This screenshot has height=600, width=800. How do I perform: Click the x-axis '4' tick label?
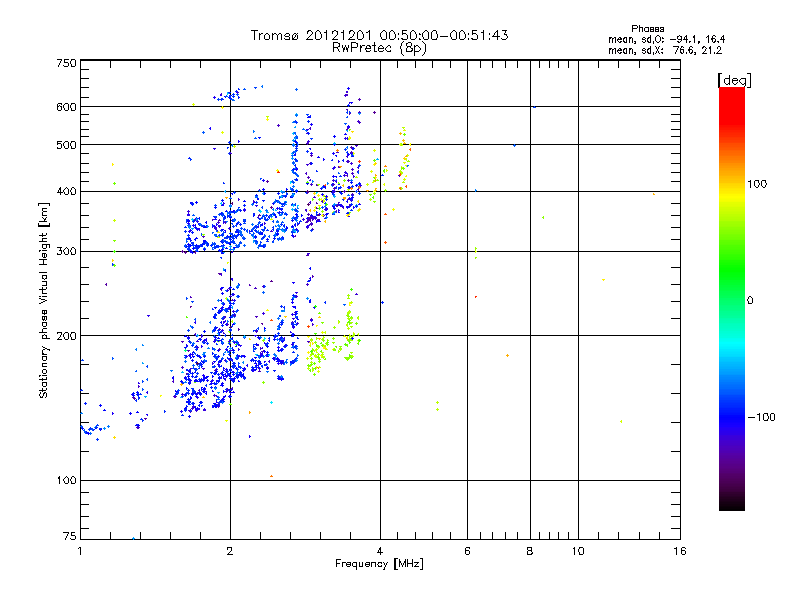(x=380, y=551)
